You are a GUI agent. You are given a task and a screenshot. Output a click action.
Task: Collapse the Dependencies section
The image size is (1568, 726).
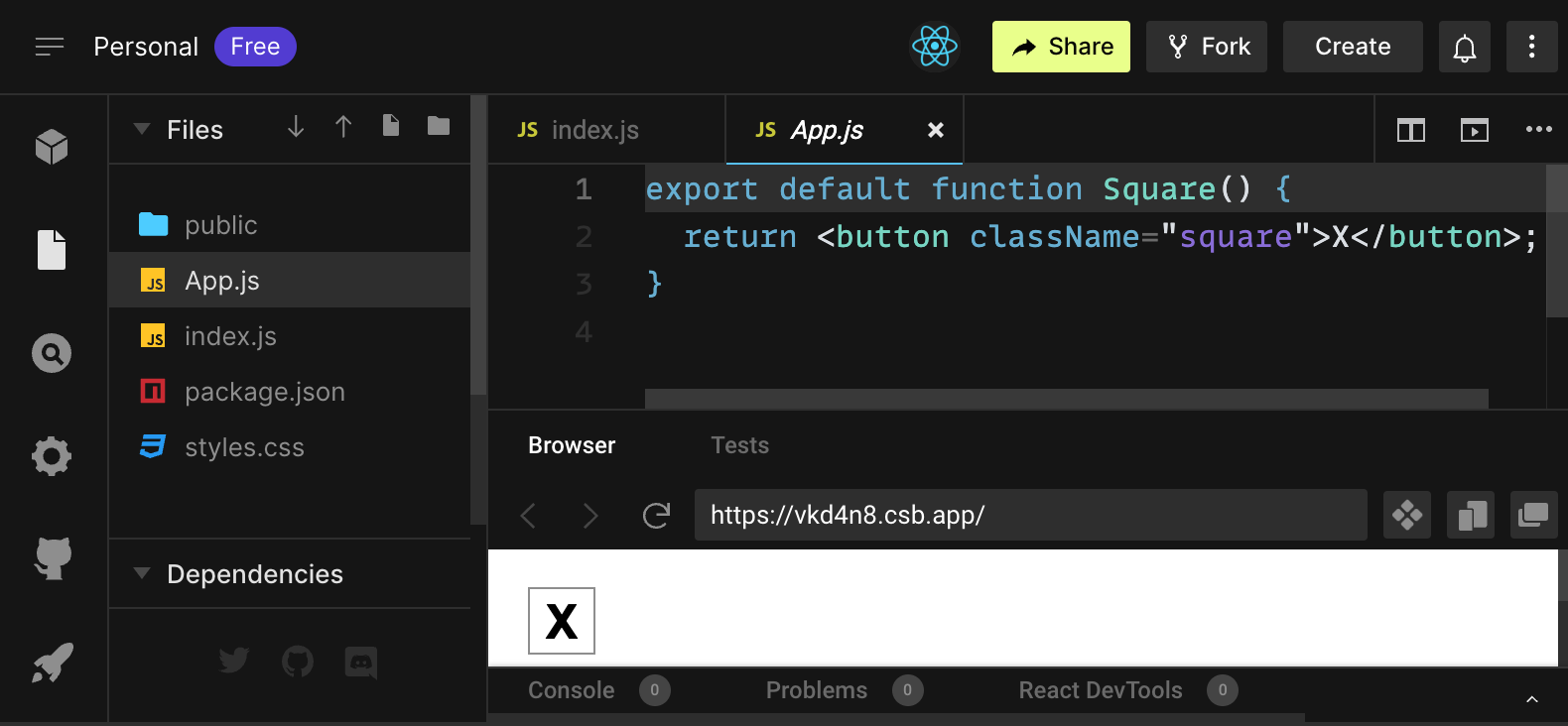142,573
